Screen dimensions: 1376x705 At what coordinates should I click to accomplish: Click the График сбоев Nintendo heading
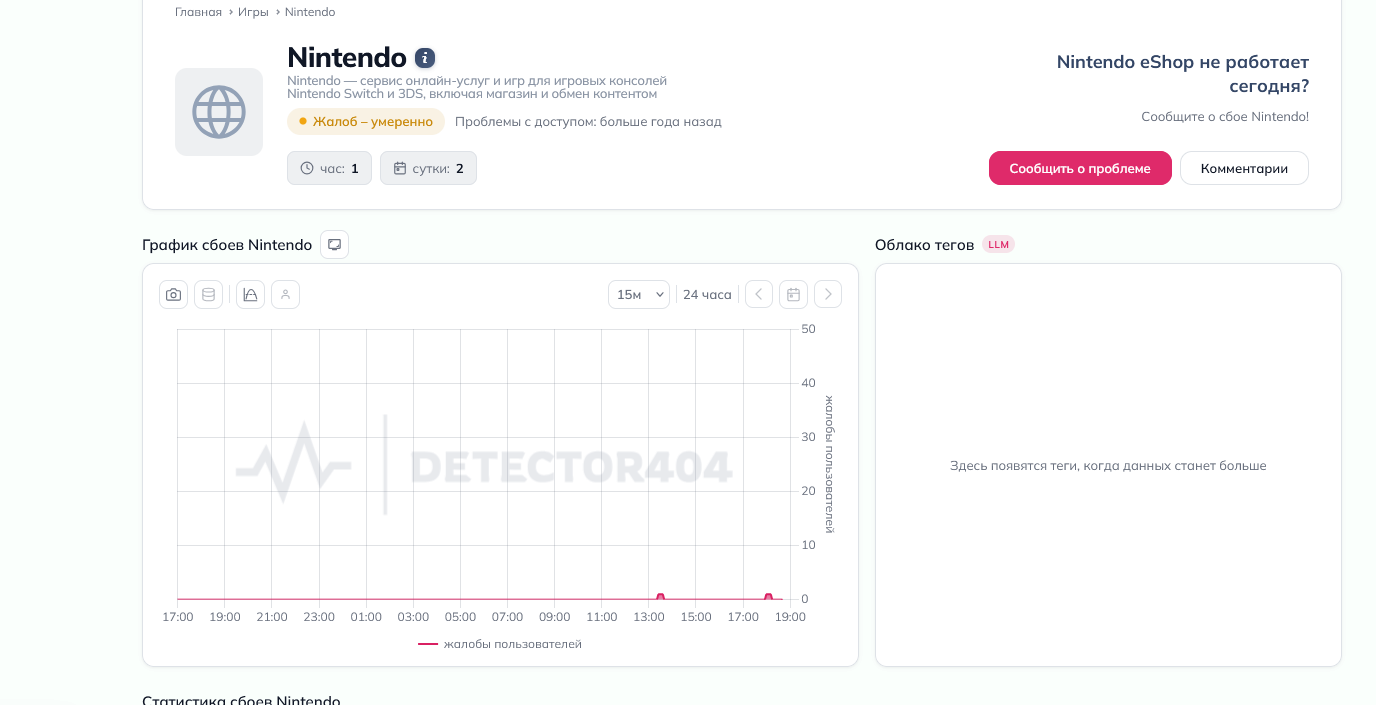tap(227, 245)
